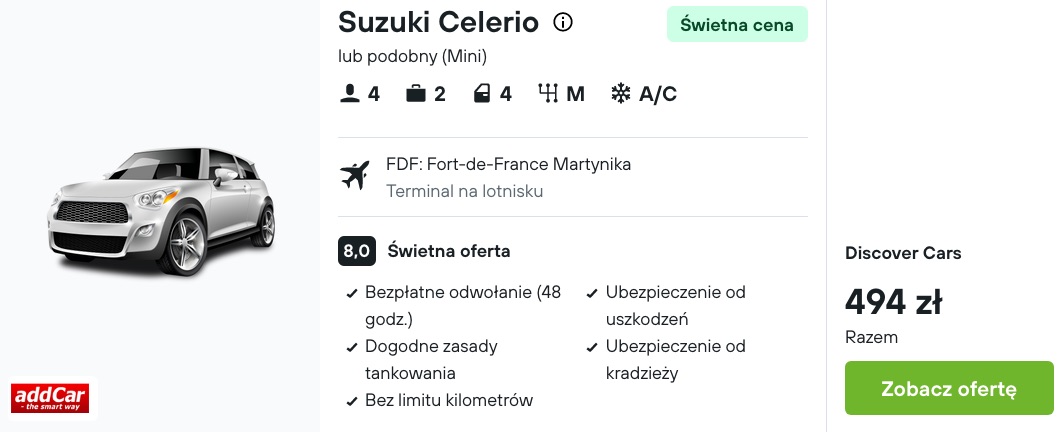Click the car doors icon
1062x432 pixels.
pyautogui.click(x=482, y=93)
